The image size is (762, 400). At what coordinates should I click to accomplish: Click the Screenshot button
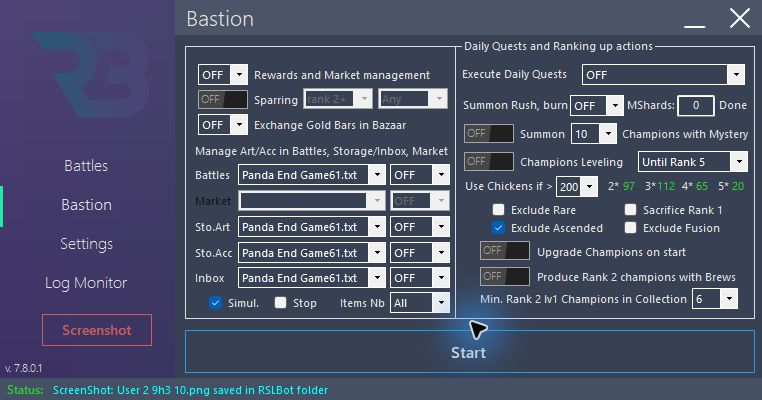[x=97, y=330]
